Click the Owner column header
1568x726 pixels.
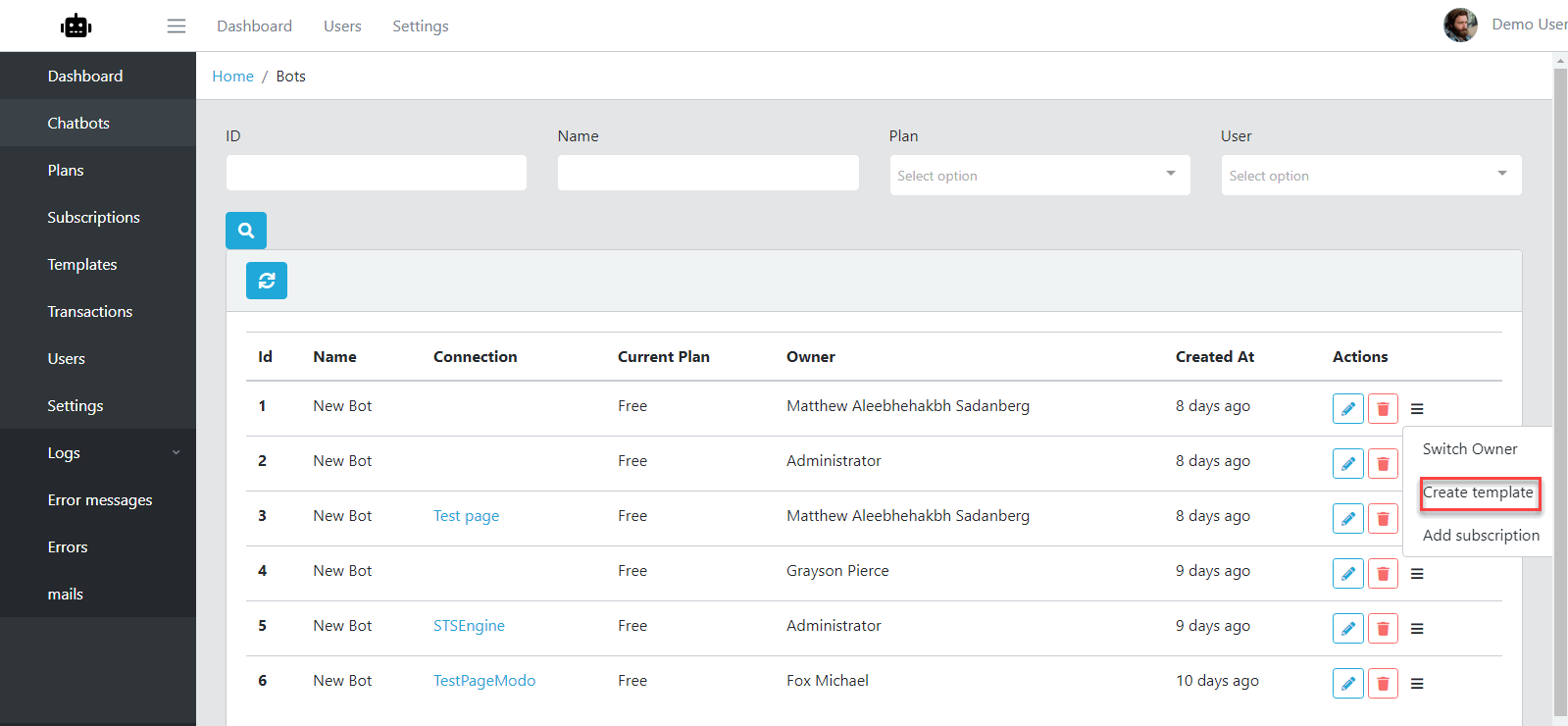(811, 357)
